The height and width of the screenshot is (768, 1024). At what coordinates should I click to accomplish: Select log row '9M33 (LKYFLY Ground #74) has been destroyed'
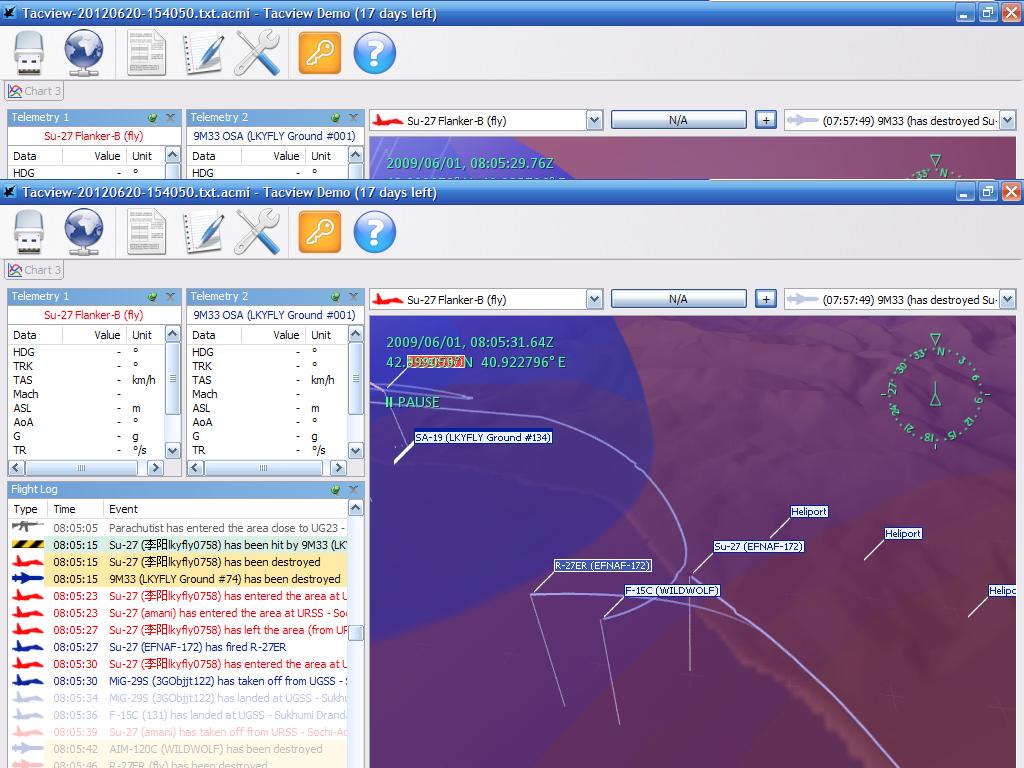click(x=178, y=579)
